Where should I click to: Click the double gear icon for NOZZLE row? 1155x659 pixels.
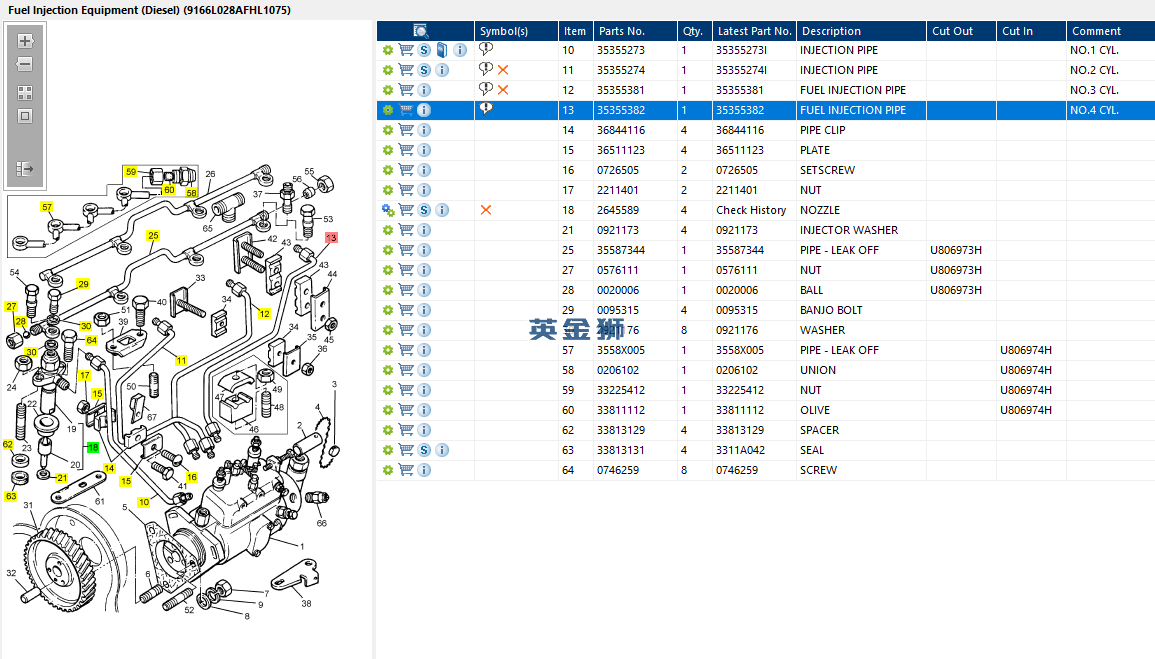point(388,210)
